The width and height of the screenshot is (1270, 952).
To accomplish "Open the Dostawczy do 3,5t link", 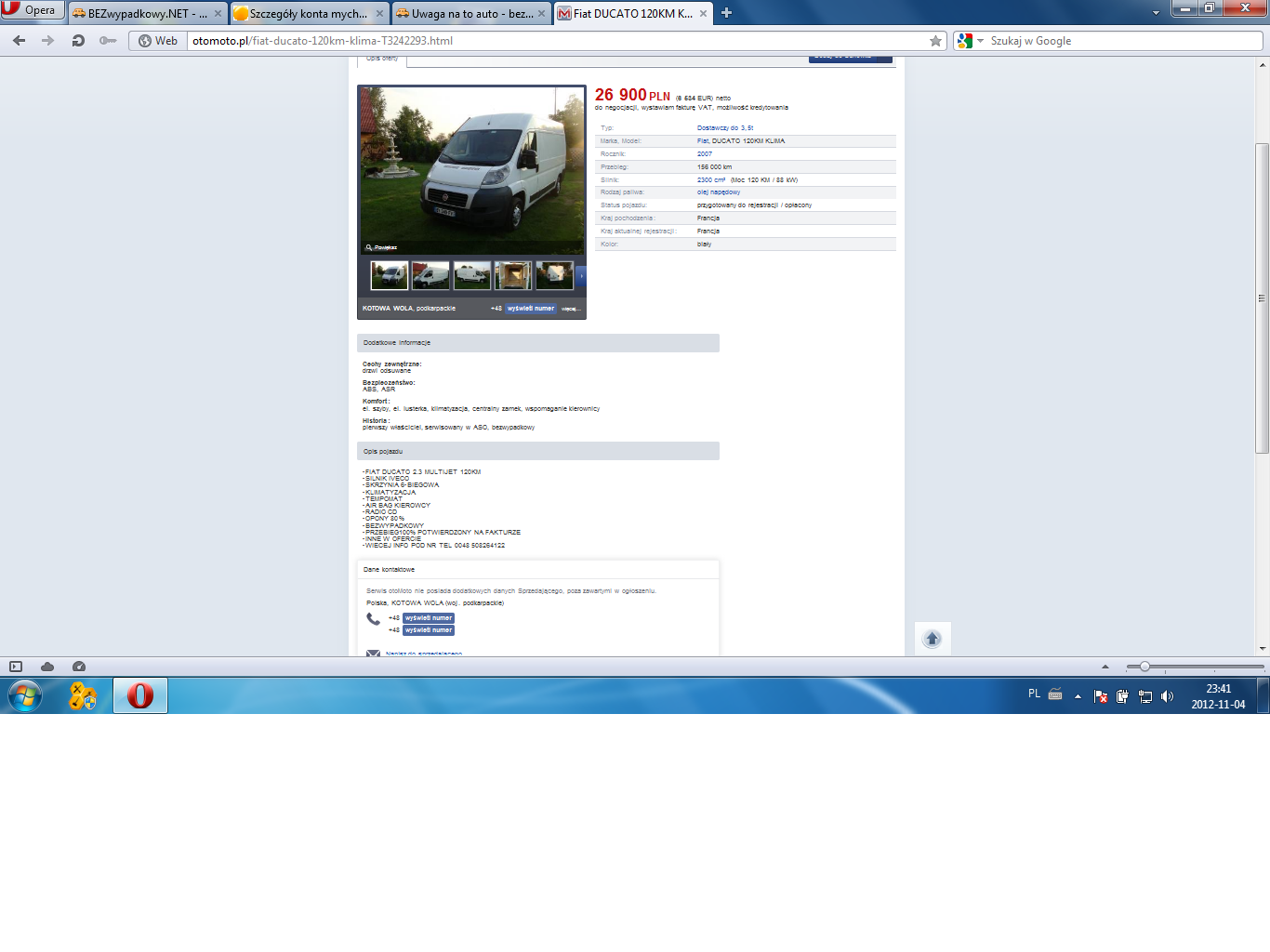I will (725, 128).
